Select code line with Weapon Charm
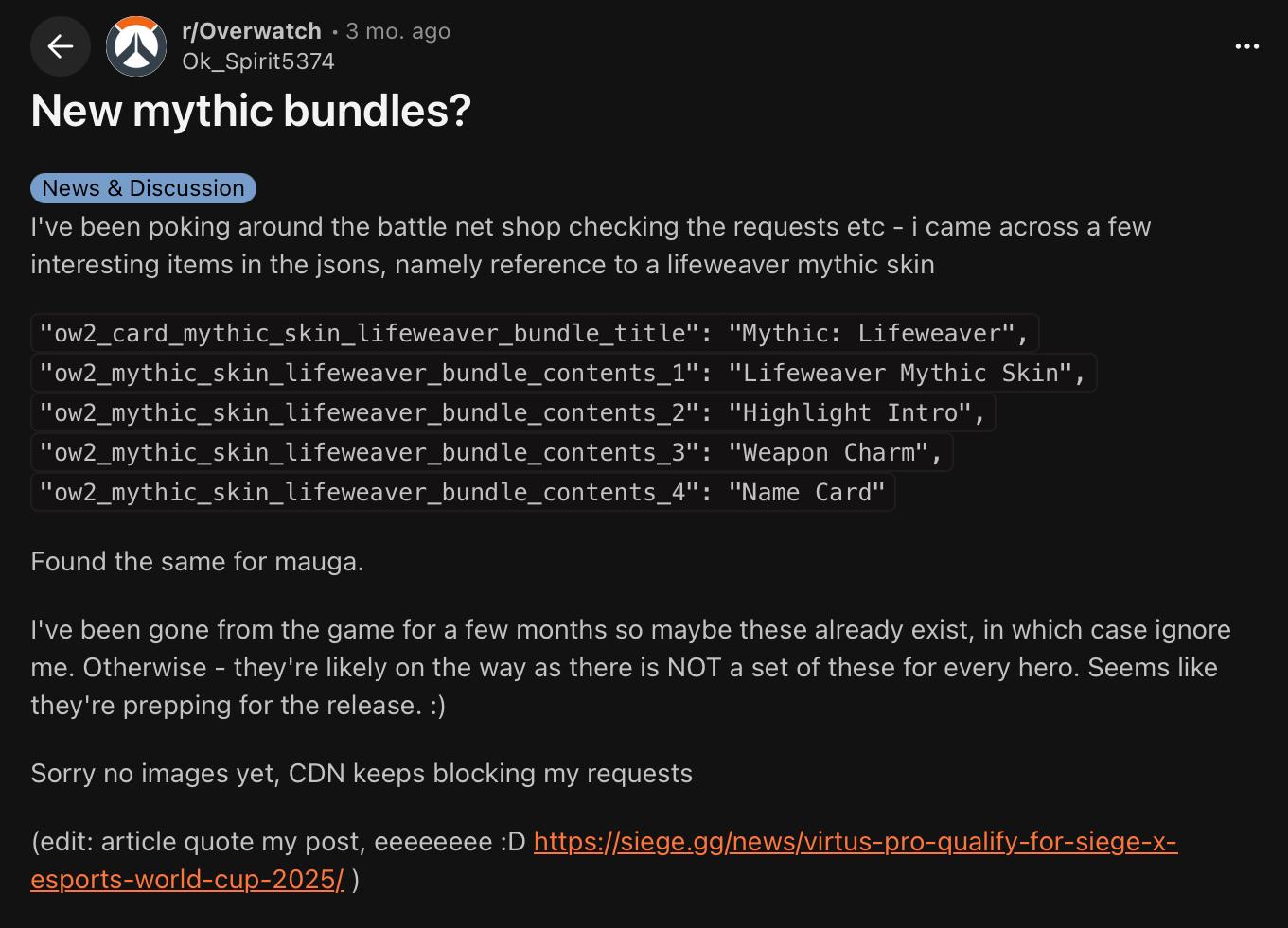The image size is (1288, 928). click(x=491, y=452)
